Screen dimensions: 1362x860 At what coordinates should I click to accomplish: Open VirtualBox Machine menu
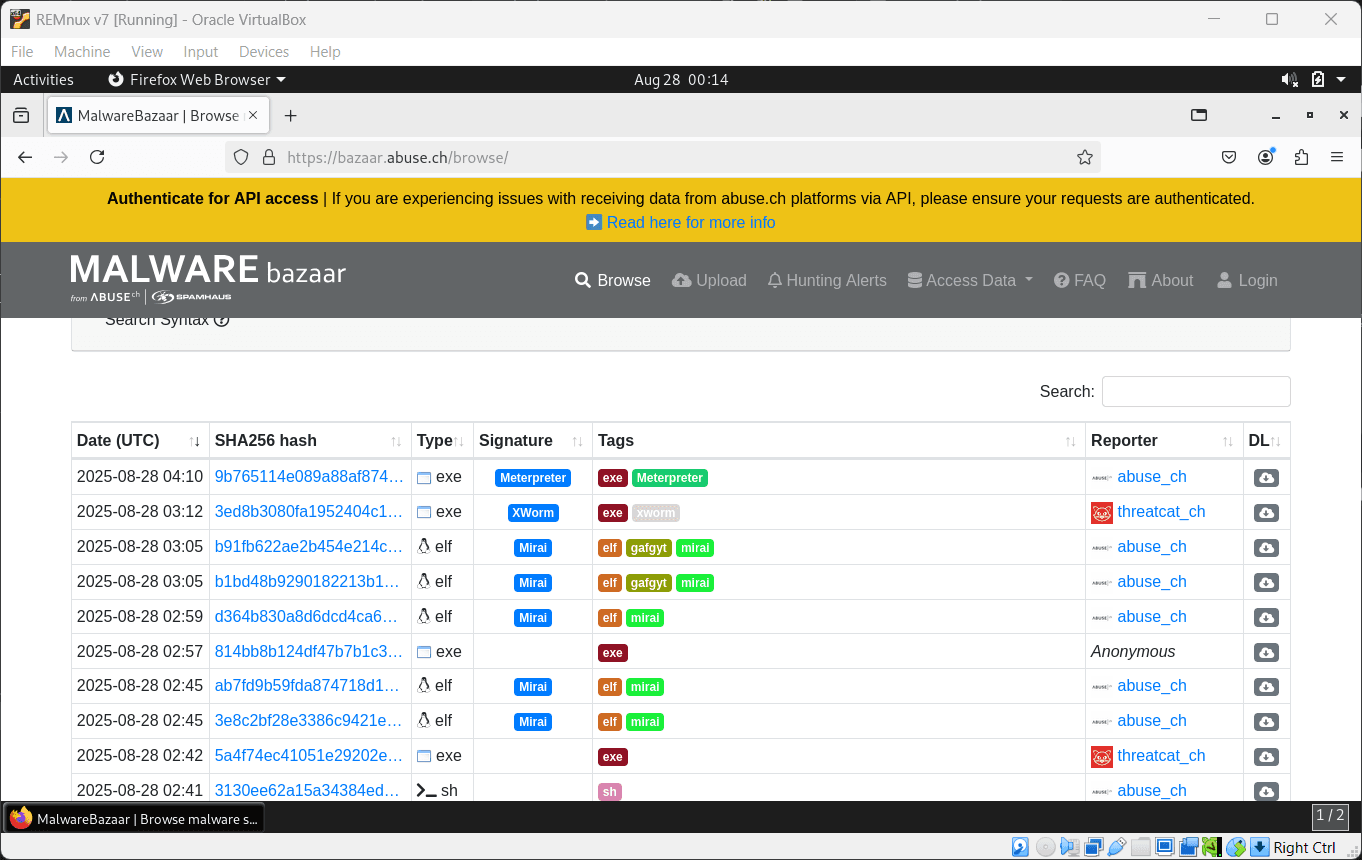click(x=82, y=52)
